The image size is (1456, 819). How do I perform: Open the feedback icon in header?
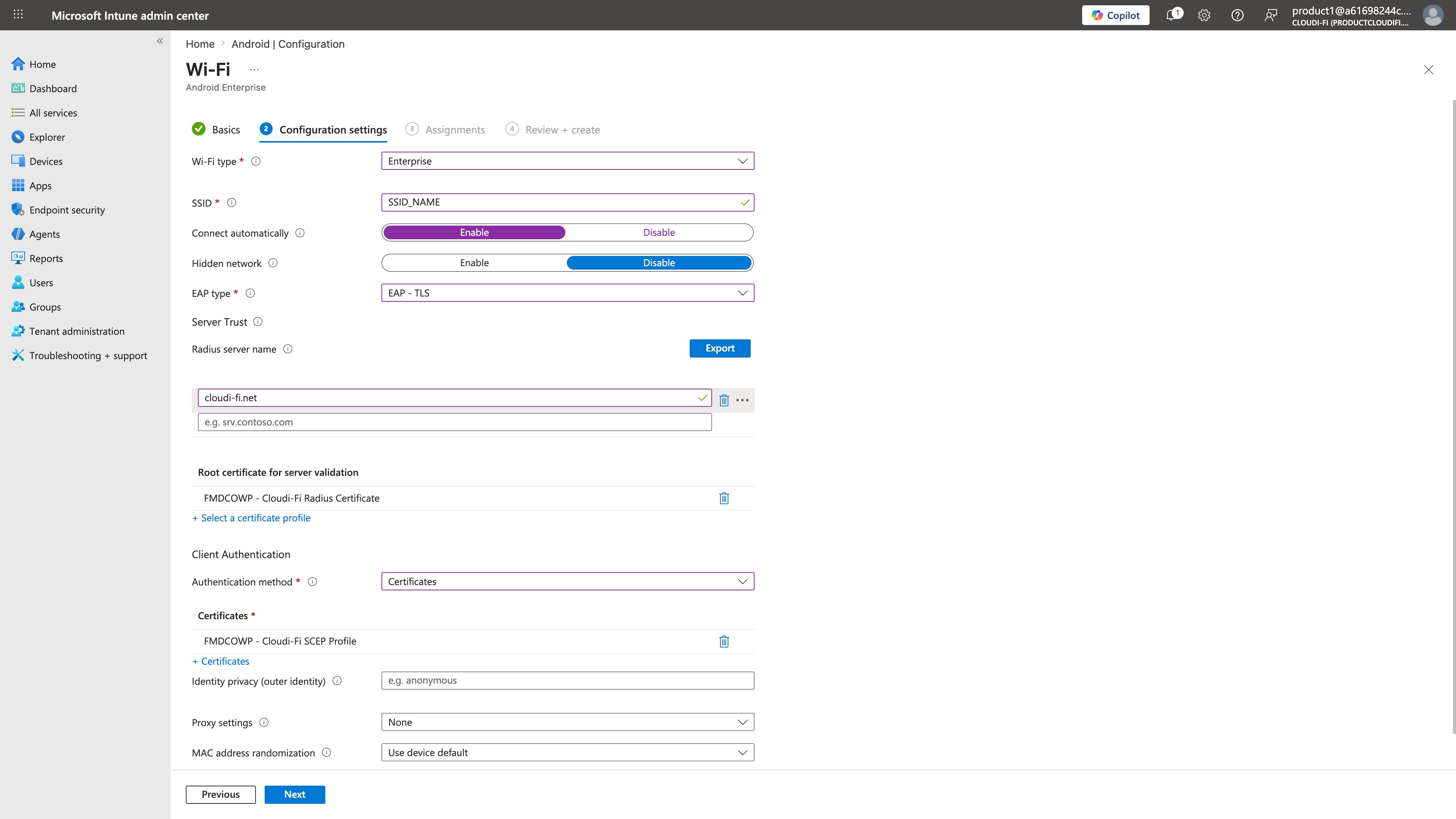(x=1271, y=15)
